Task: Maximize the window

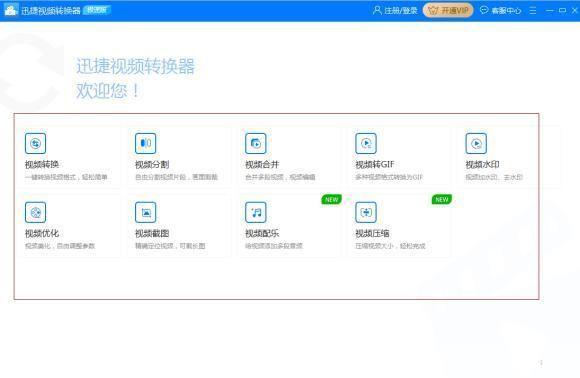Action: pos(562,10)
